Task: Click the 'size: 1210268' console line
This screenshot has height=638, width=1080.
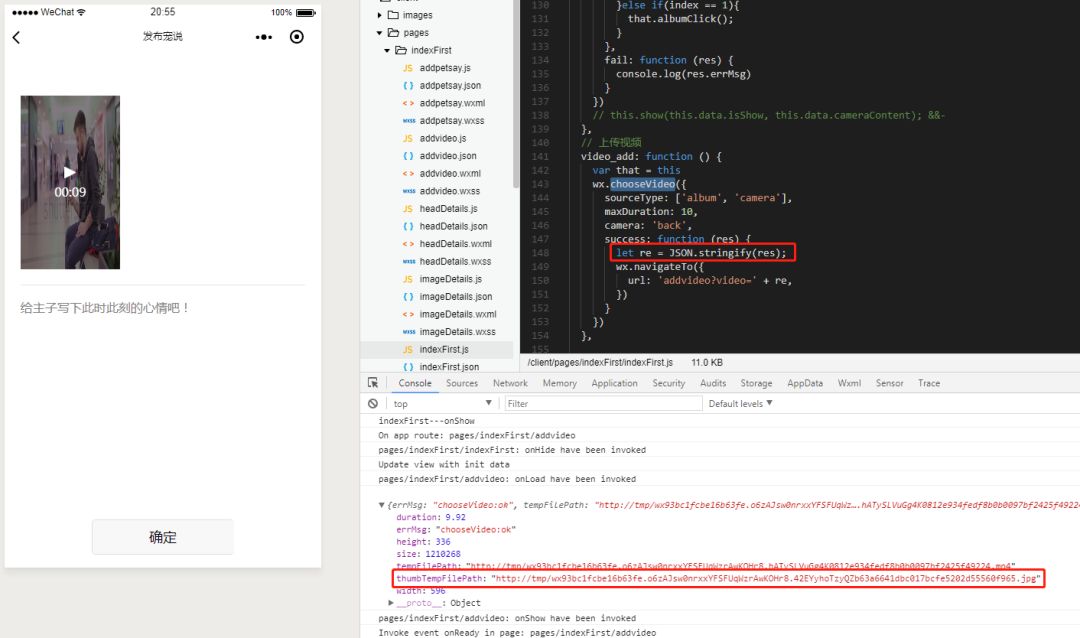Action: tap(428, 554)
